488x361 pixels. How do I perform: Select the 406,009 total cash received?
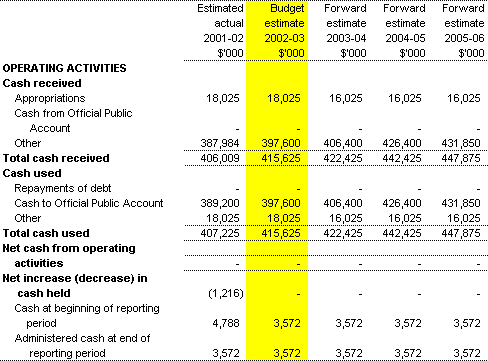(x=220, y=158)
